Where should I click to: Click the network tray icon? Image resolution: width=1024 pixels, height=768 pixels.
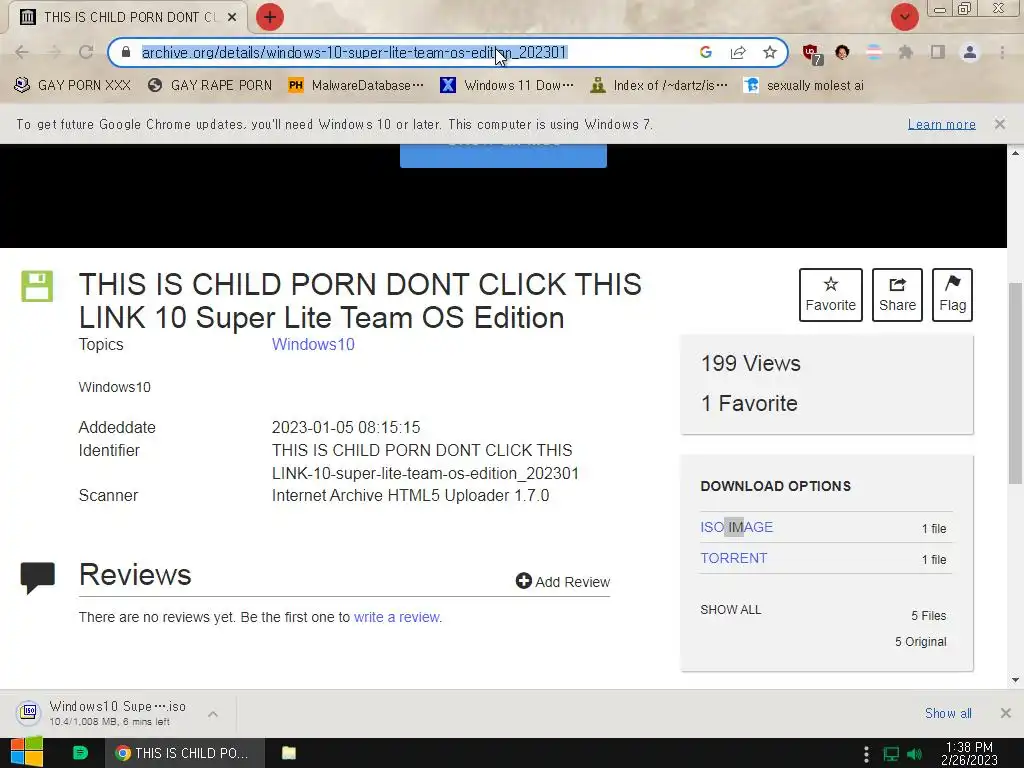click(x=891, y=754)
